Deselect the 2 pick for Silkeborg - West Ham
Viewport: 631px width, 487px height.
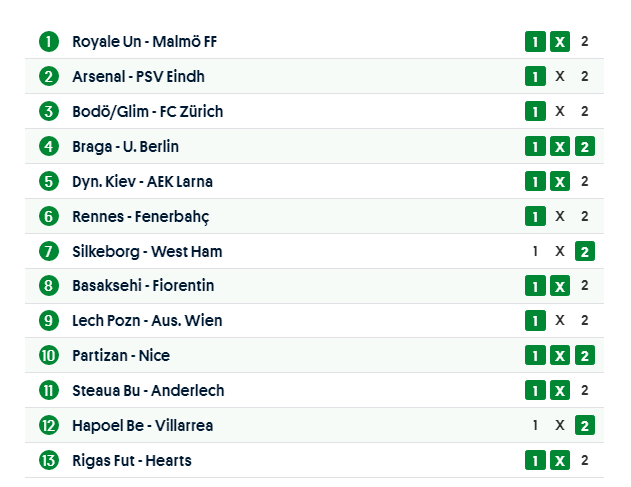(585, 251)
